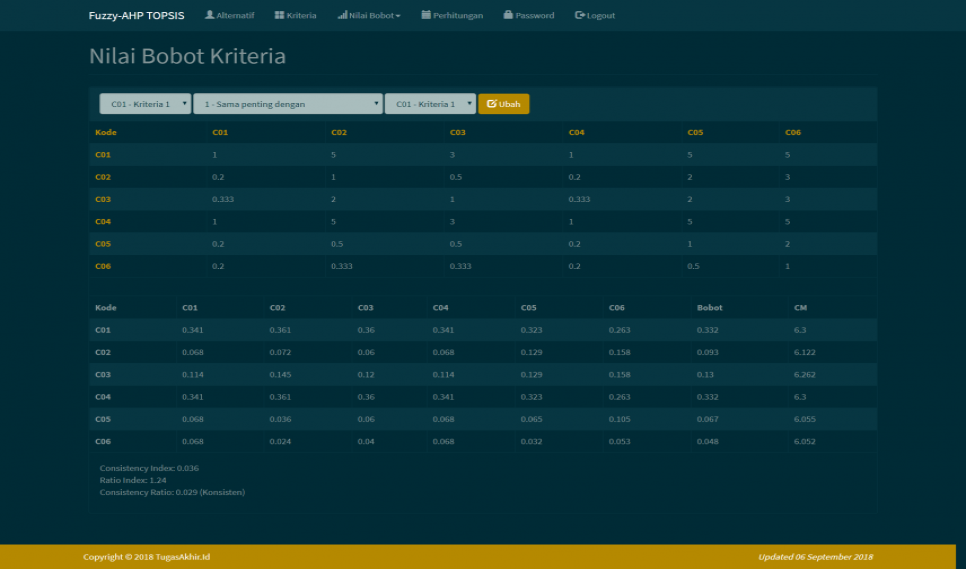Click row label C06 in the normalized table

(x=103, y=442)
